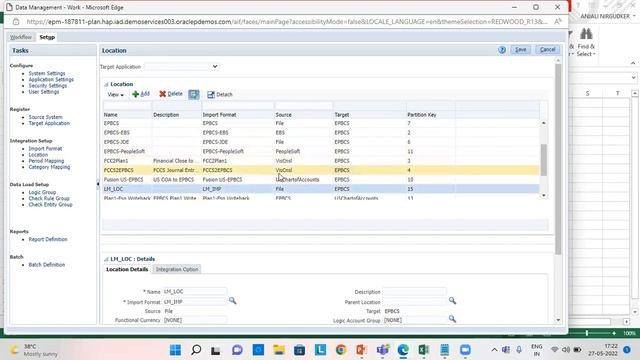Select the EPBCS-PeopleSoft location row

point(321,151)
